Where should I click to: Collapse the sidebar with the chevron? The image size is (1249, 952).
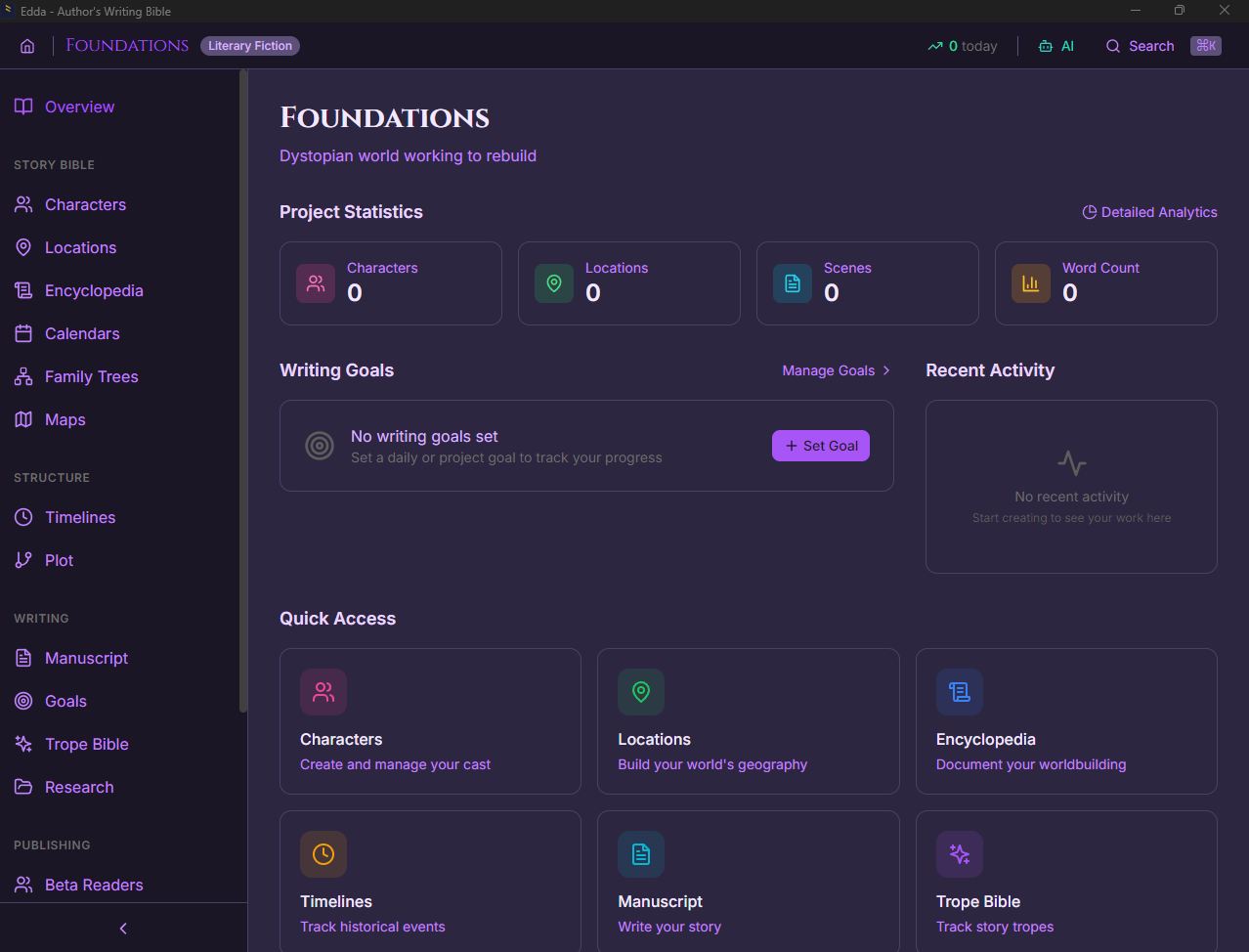point(122,928)
